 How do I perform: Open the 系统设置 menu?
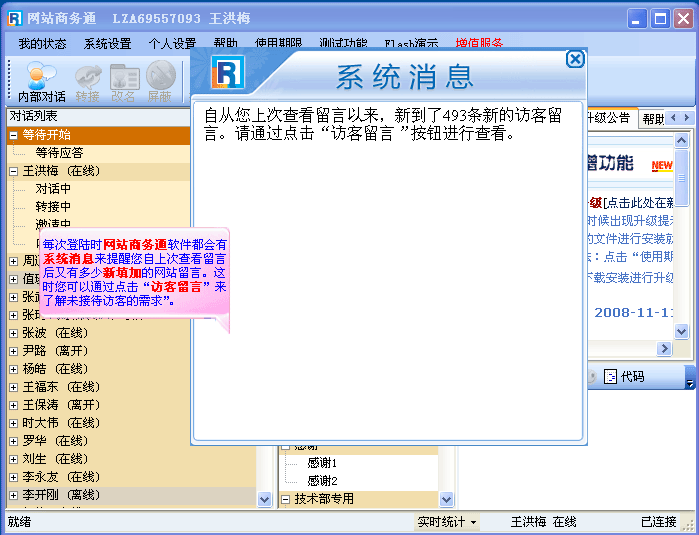107,44
